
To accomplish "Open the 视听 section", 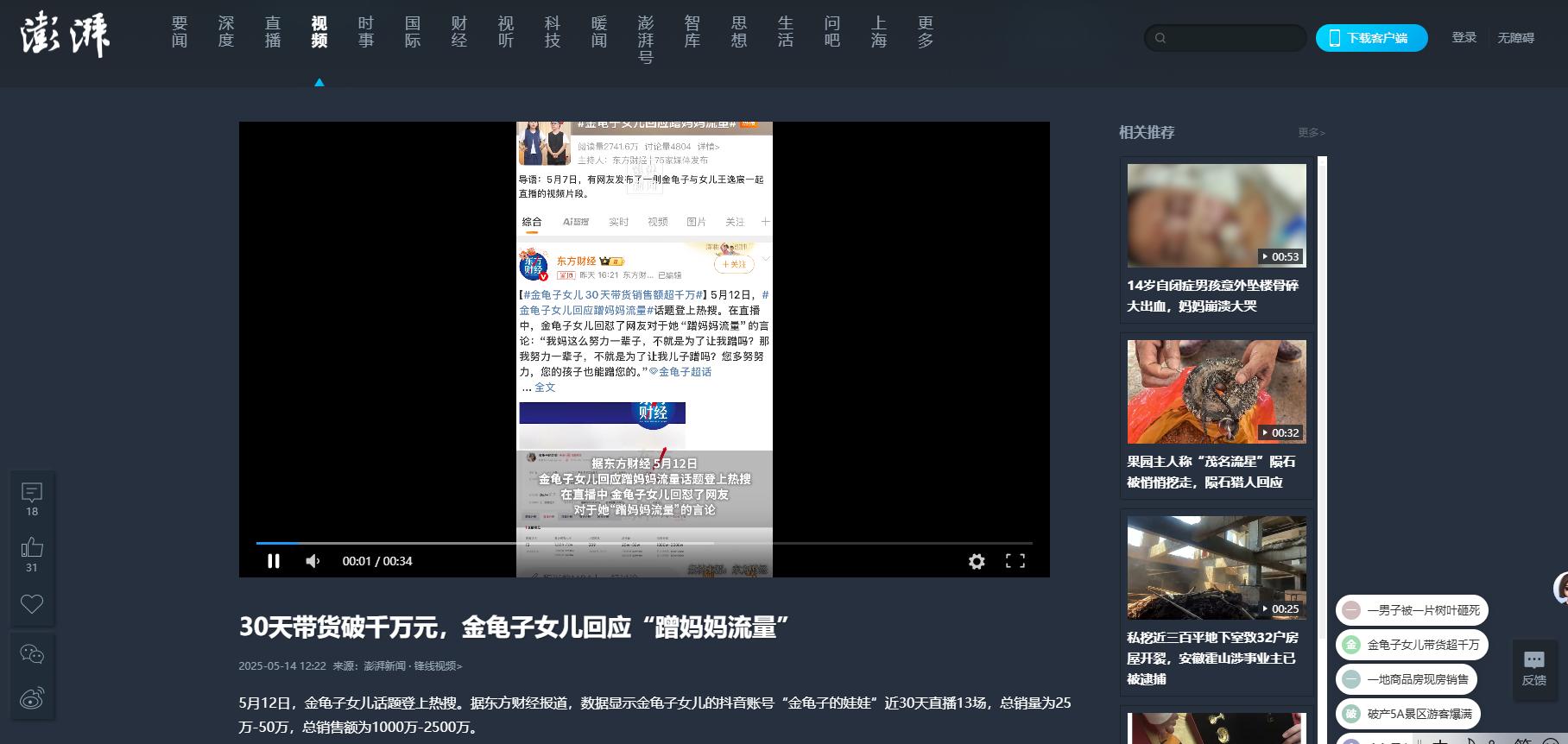I will pos(506,32).
